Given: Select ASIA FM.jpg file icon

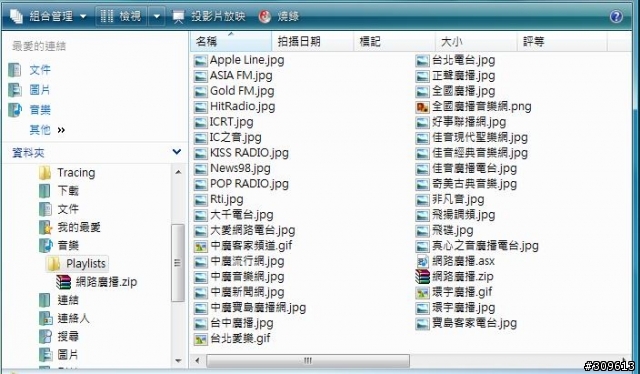Looking at the screenshot, I should point(200,76).
